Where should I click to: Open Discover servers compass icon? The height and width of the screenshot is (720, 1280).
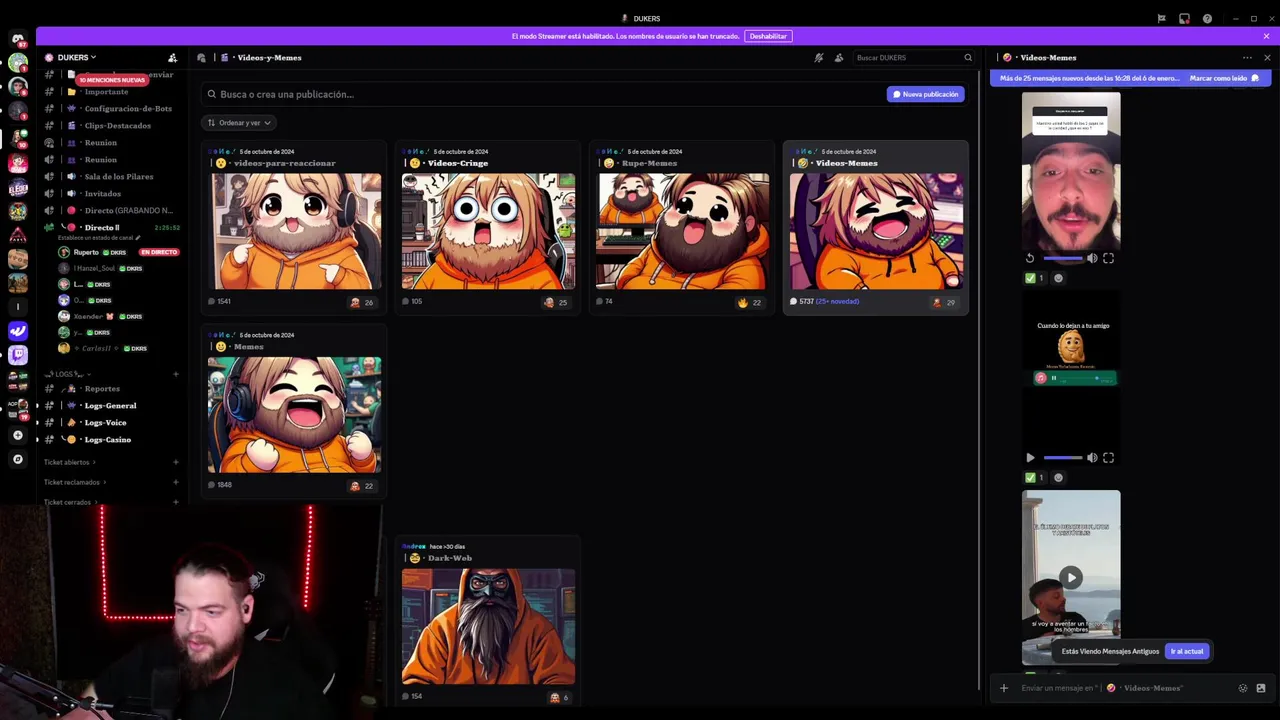17,459
